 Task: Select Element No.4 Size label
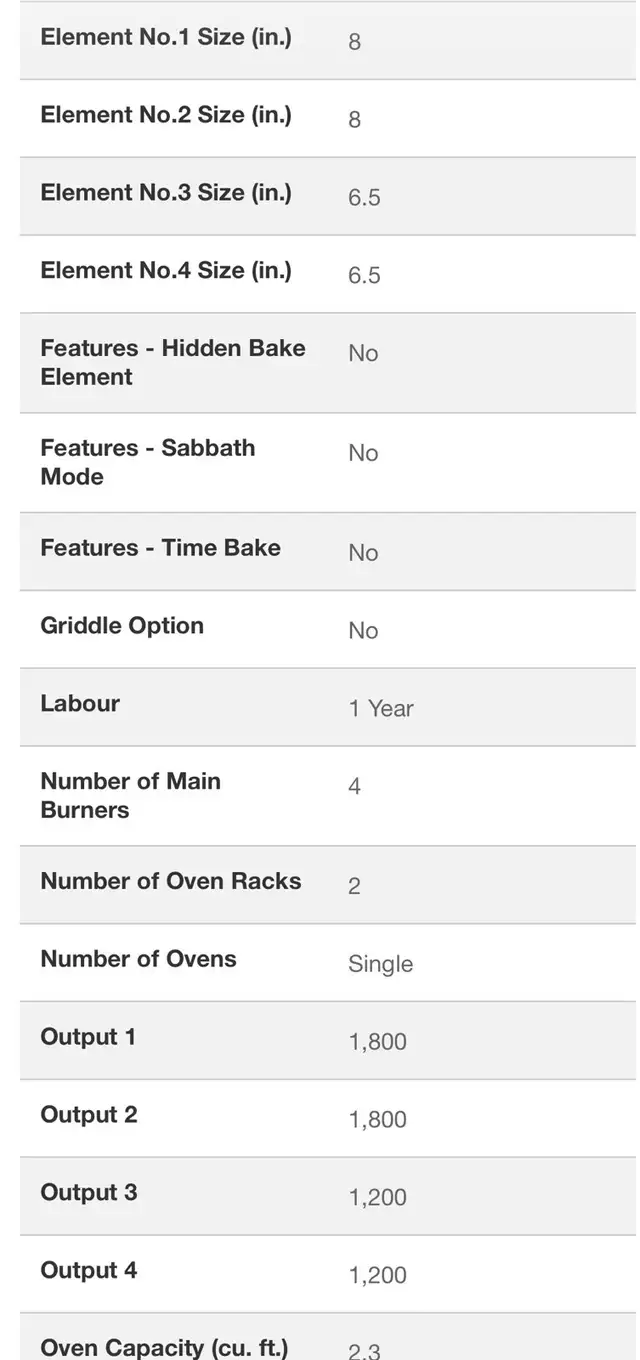coord(166,271)
